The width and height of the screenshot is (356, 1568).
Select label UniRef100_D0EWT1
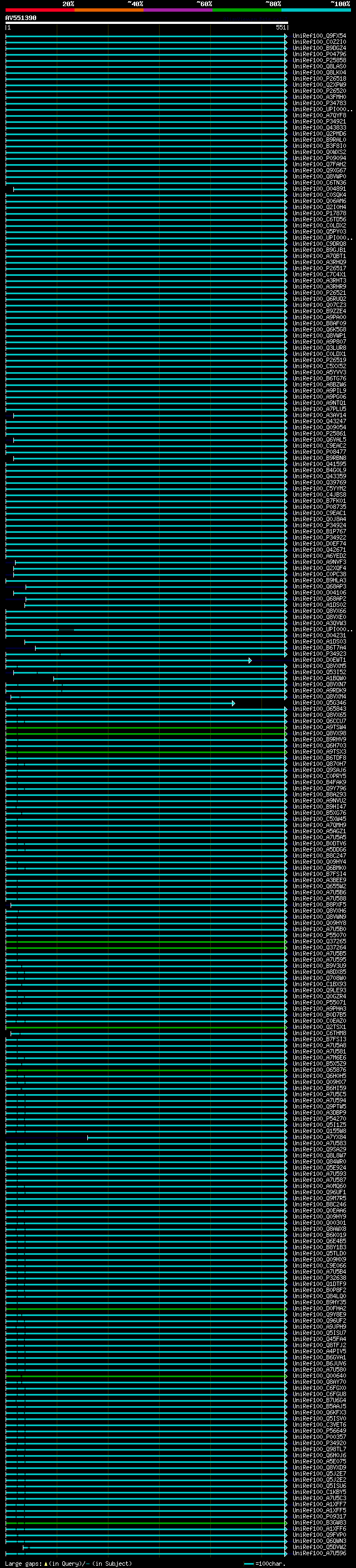(x=319, y=660)
